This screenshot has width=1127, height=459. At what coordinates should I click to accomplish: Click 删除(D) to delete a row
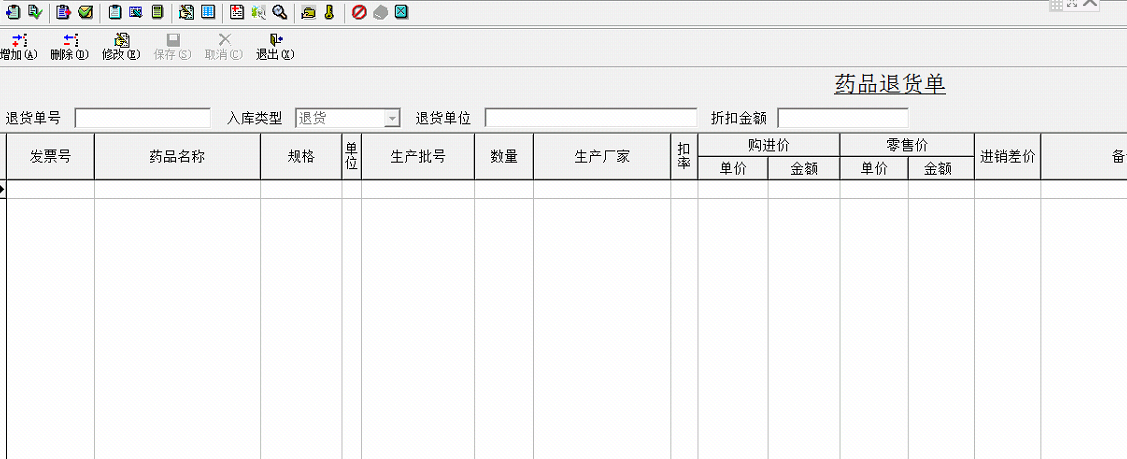point(70,47)
